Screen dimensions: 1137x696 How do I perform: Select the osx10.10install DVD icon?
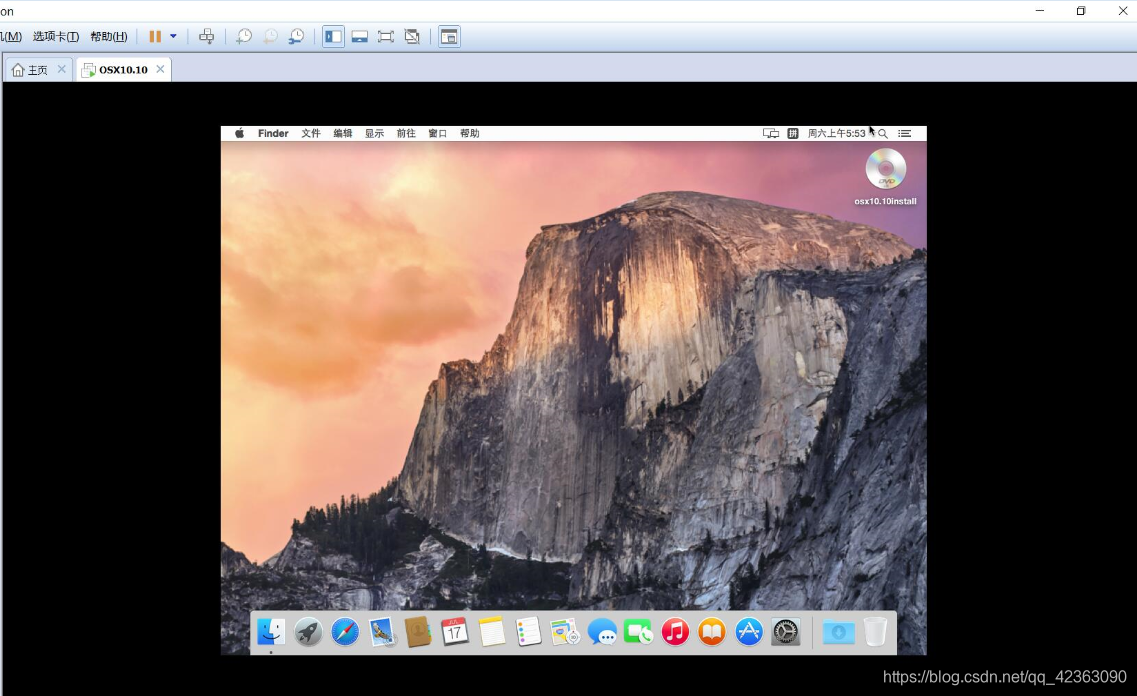coord(885,177)
